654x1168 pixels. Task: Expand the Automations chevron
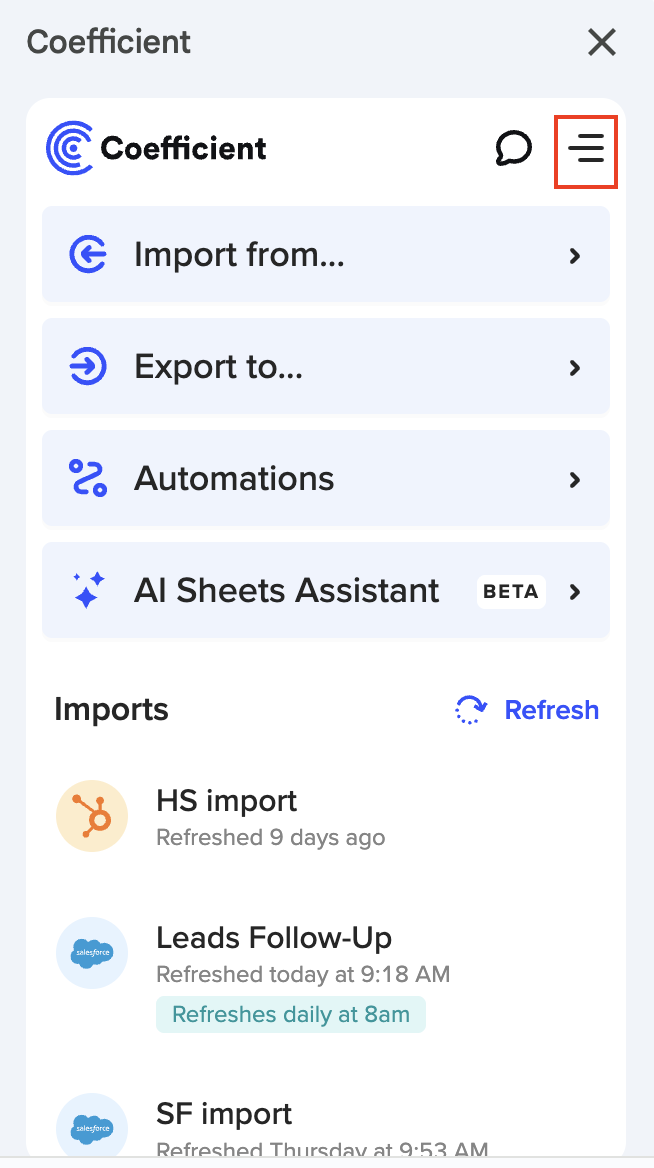(x=575, y=480)
